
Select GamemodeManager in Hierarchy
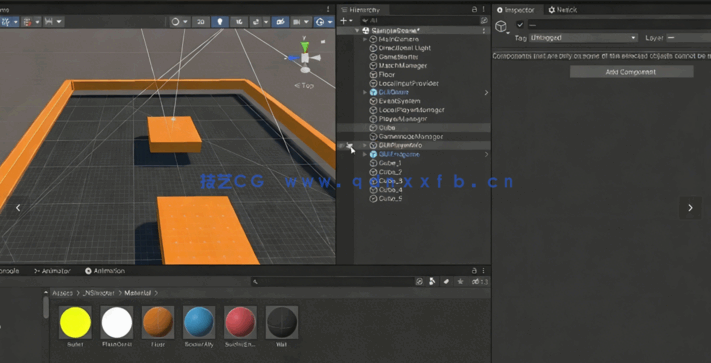tap(410, 136)
